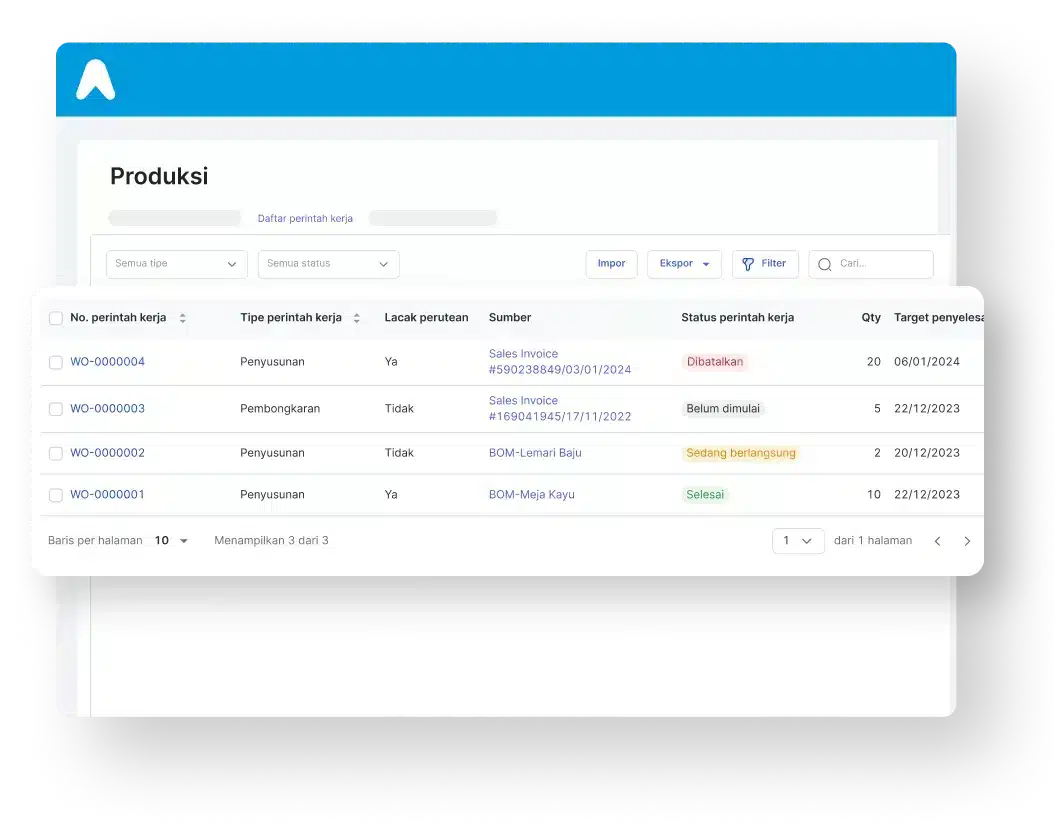Open the page number selector
This screenshot has height=836, width=1054.
(797, 541)
